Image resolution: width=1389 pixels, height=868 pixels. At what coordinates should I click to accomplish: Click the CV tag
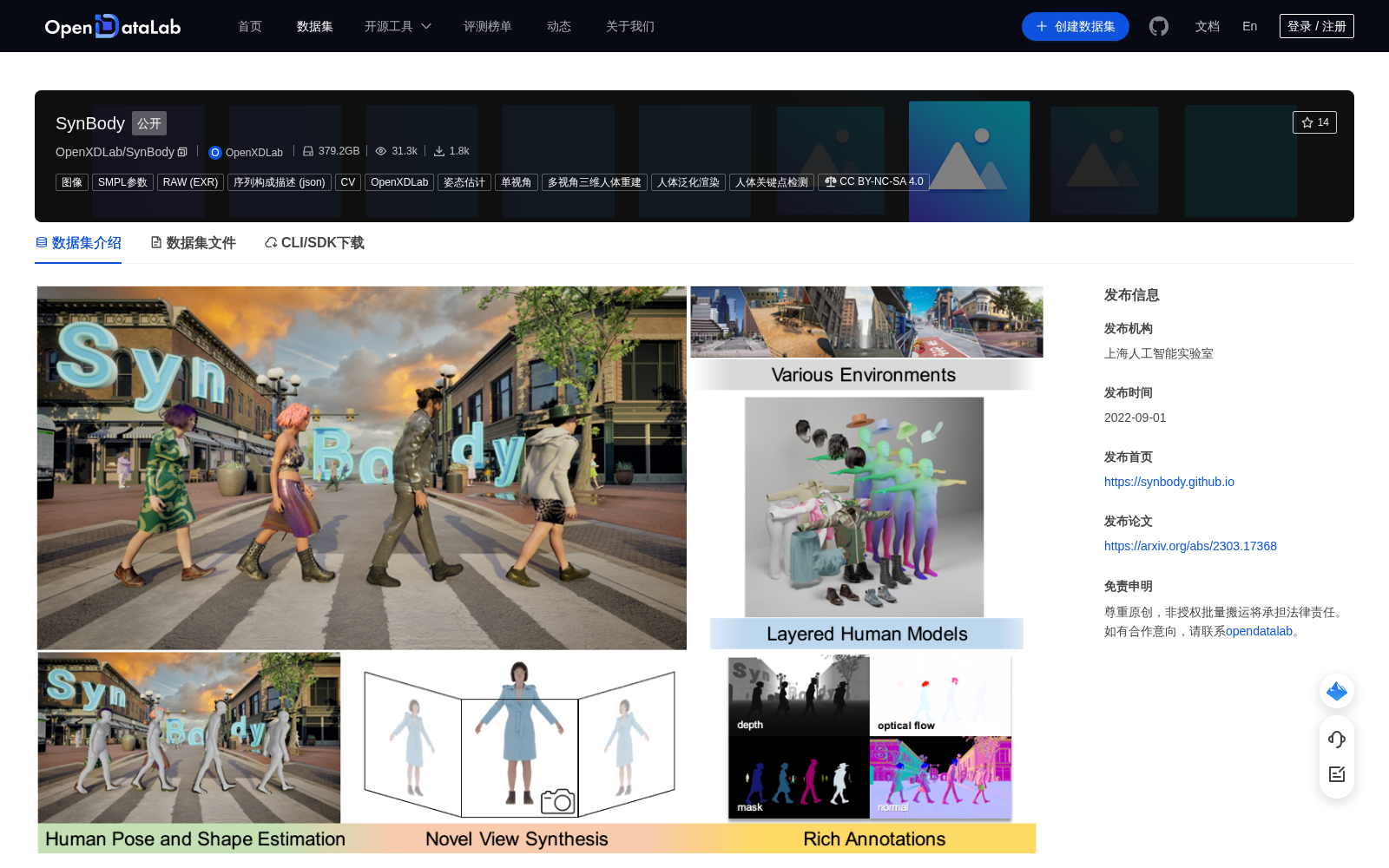point(348,182)
